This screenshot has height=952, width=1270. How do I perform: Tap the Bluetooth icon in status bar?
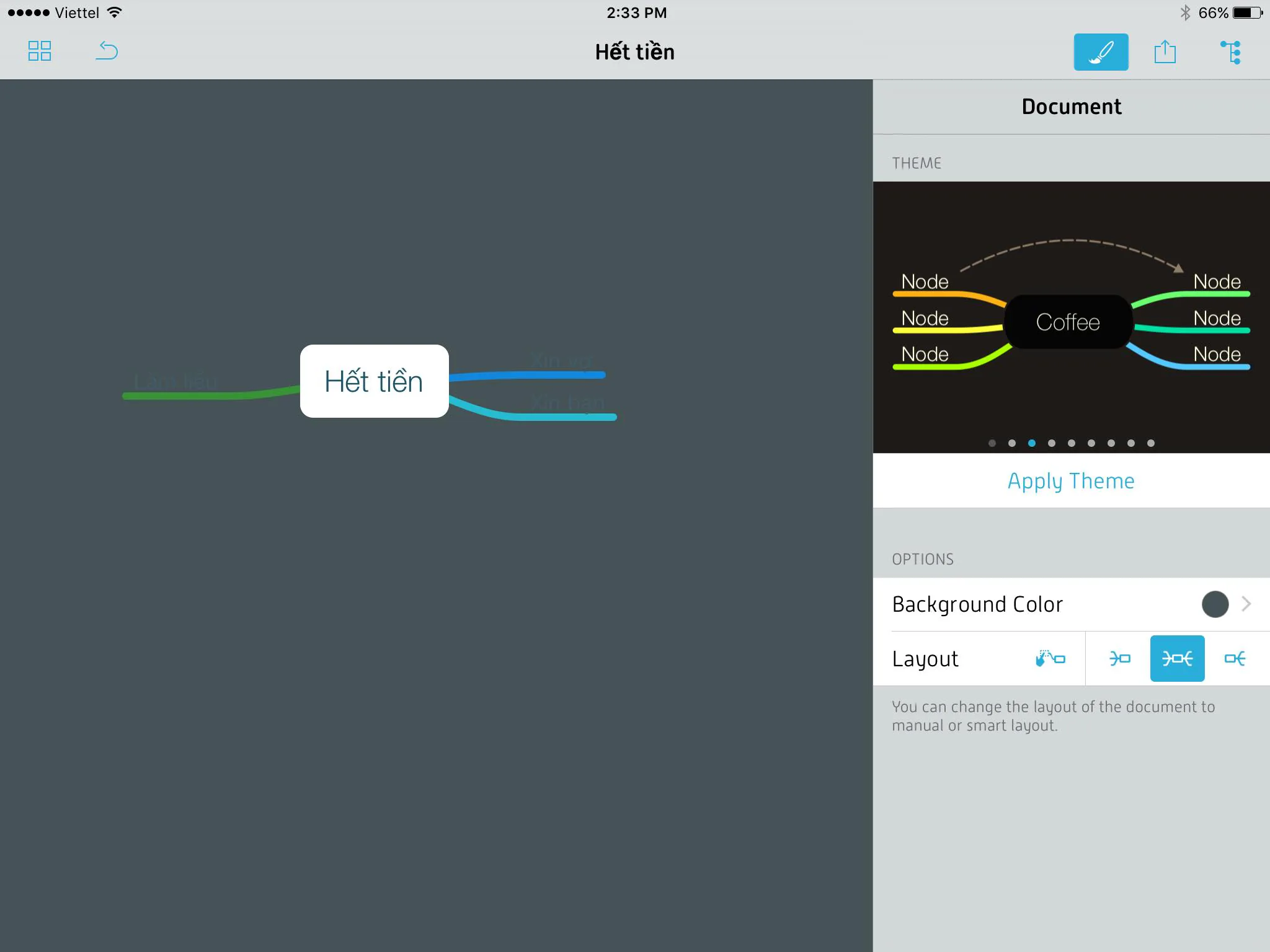click(x=1185, y=12)
